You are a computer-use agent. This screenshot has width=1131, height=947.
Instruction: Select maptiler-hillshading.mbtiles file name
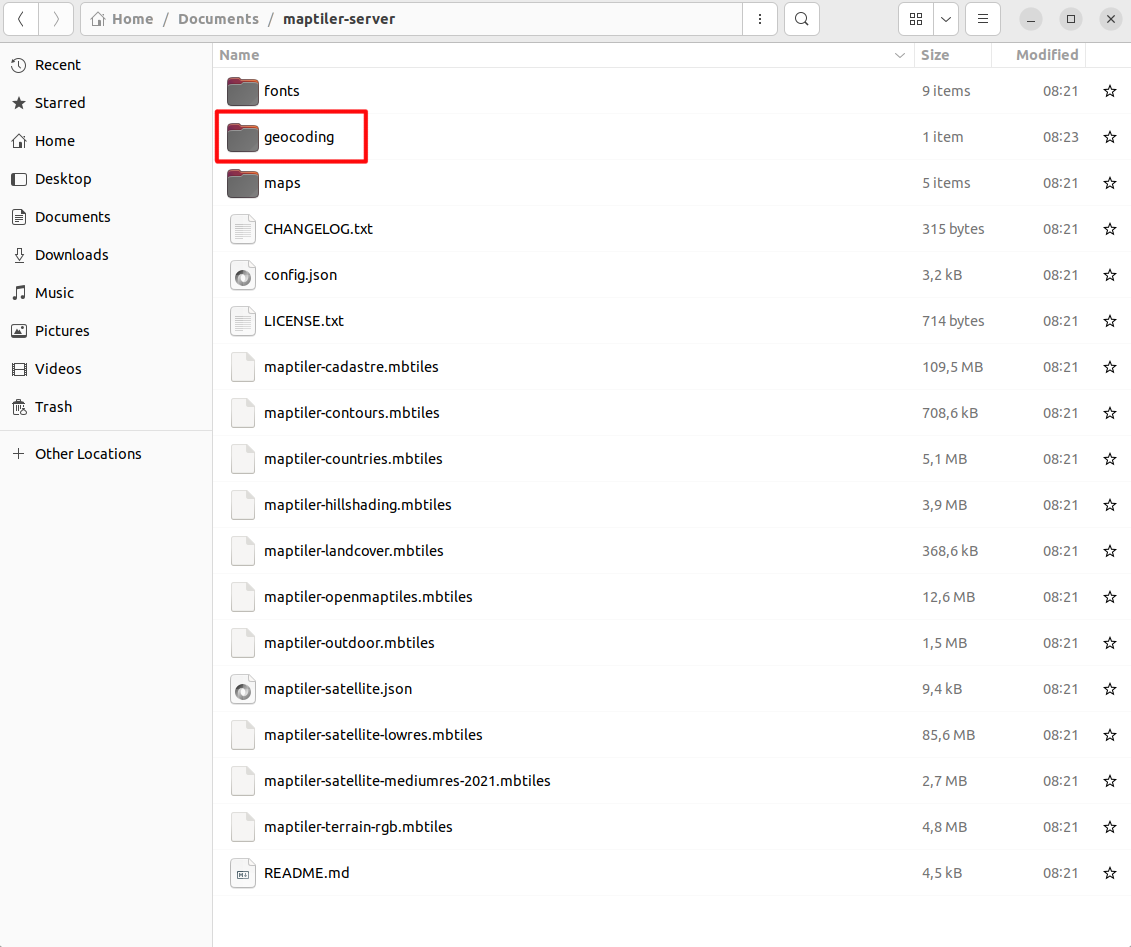point(357,505)
